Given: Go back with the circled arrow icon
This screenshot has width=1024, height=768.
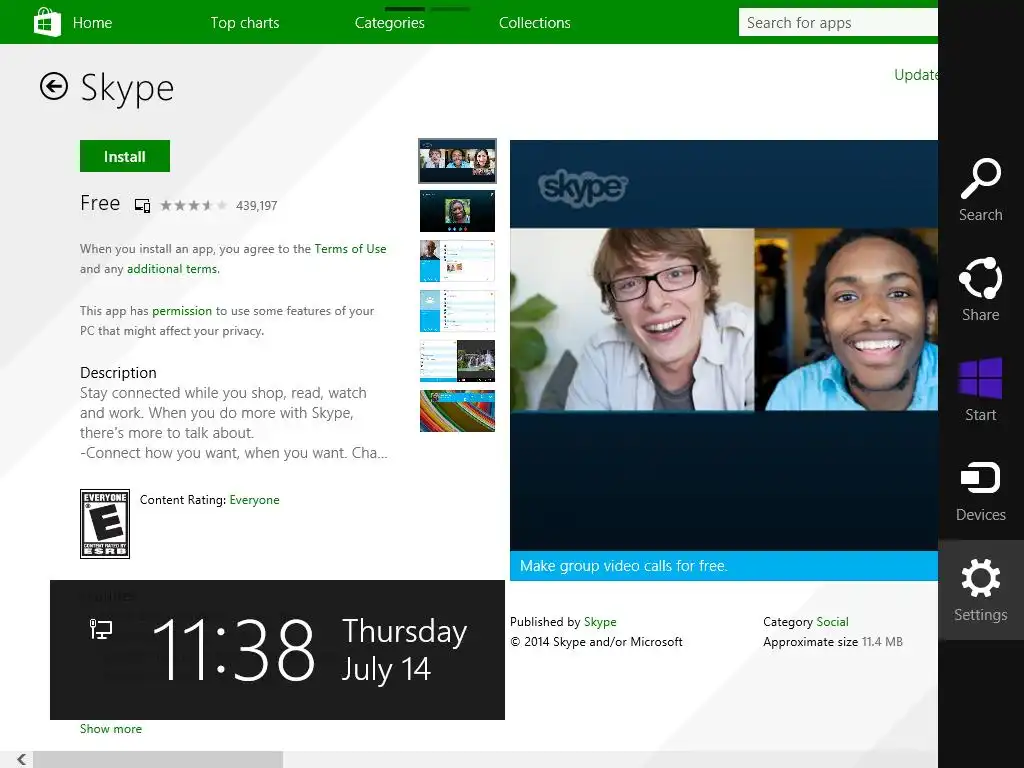Looking at the screenshot, I should pos(54,86).
